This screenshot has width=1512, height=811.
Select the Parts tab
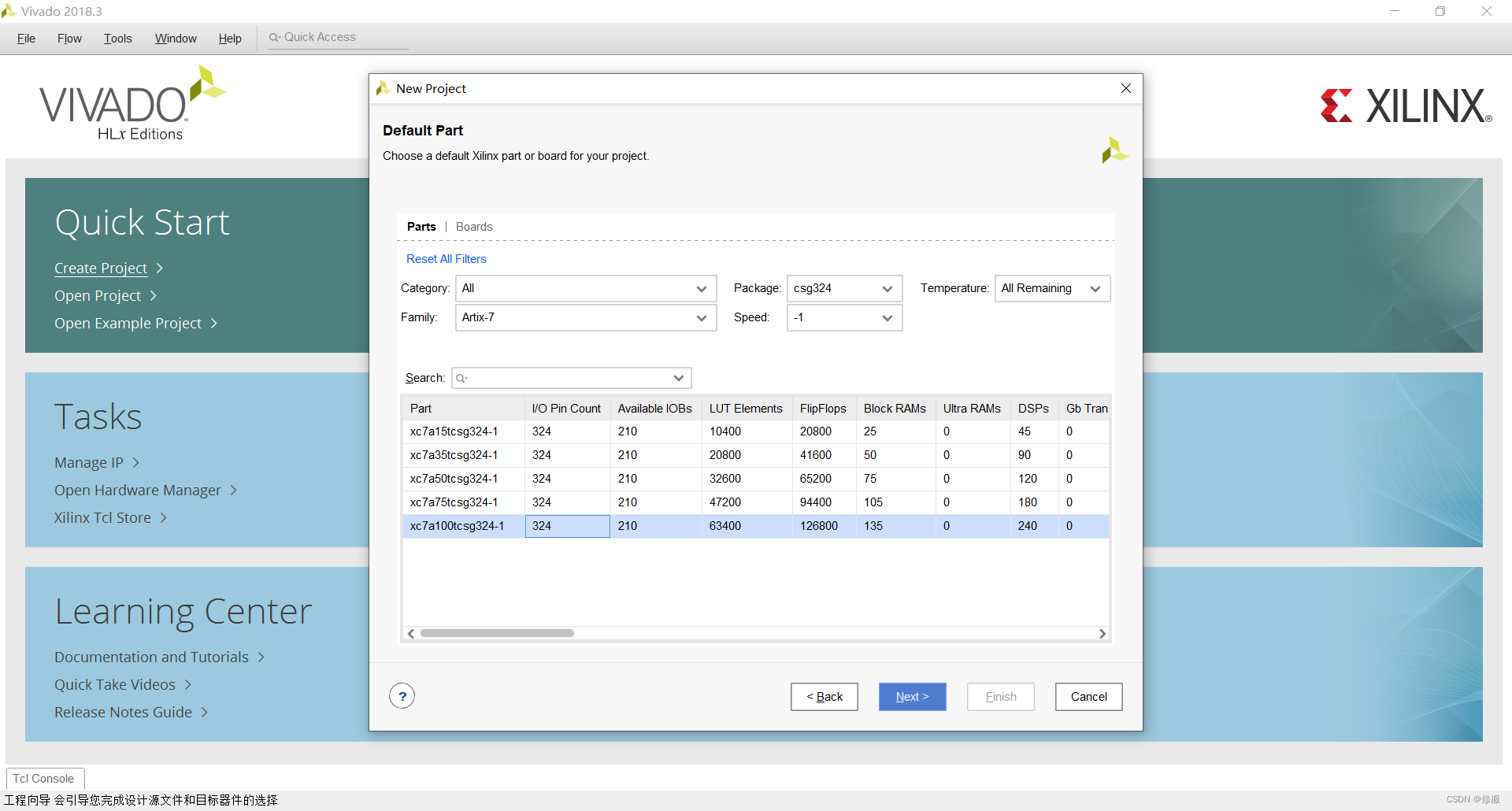tap(421, 227)
